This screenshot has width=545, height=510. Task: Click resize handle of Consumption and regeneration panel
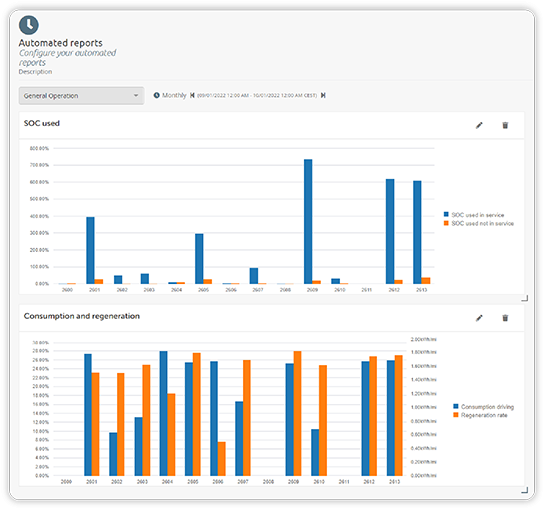click(525, 490)
